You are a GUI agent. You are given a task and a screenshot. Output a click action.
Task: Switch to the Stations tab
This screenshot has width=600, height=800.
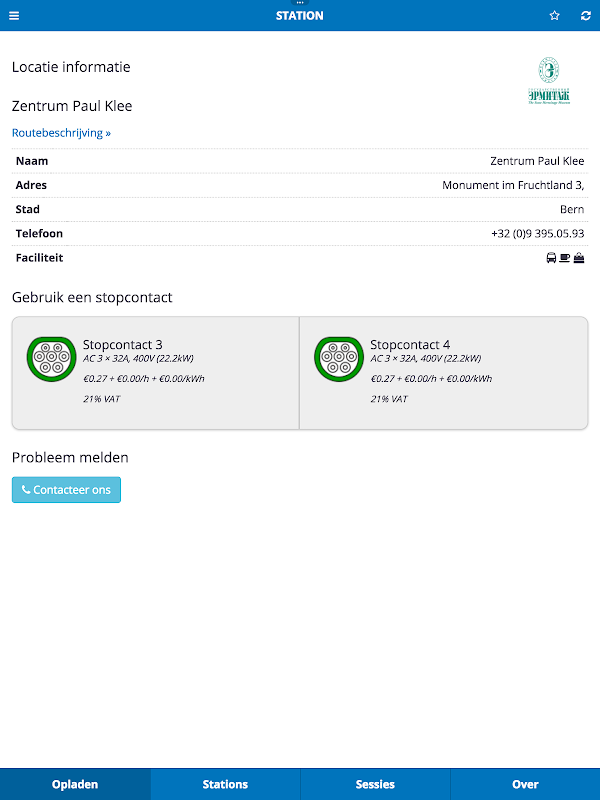(225, 784)
